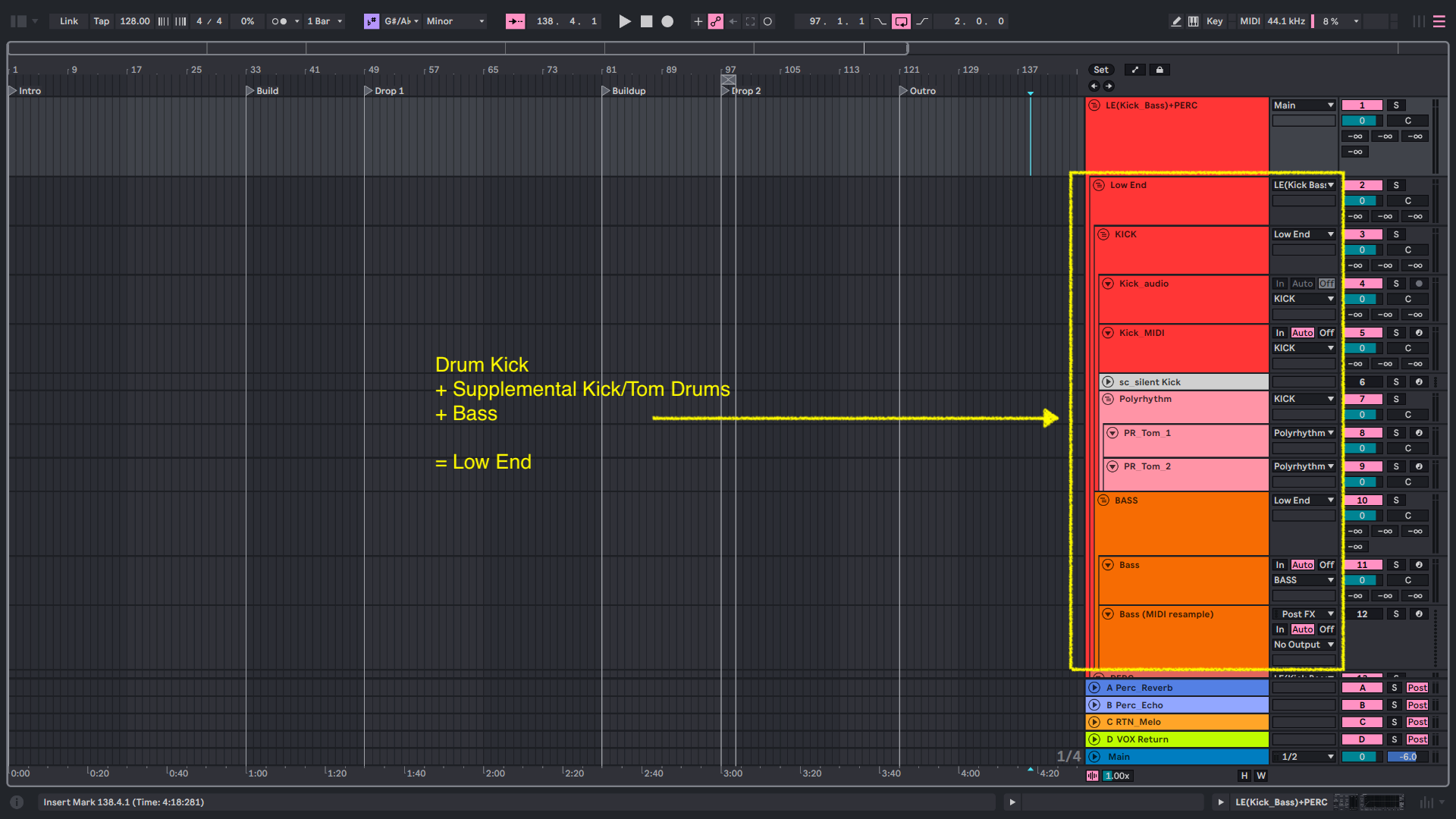The height and width of the screenshot is (819, 1456).
Task: Toggle Post on A Perc_Reverb return
Action: click(x=1417, y=688)
